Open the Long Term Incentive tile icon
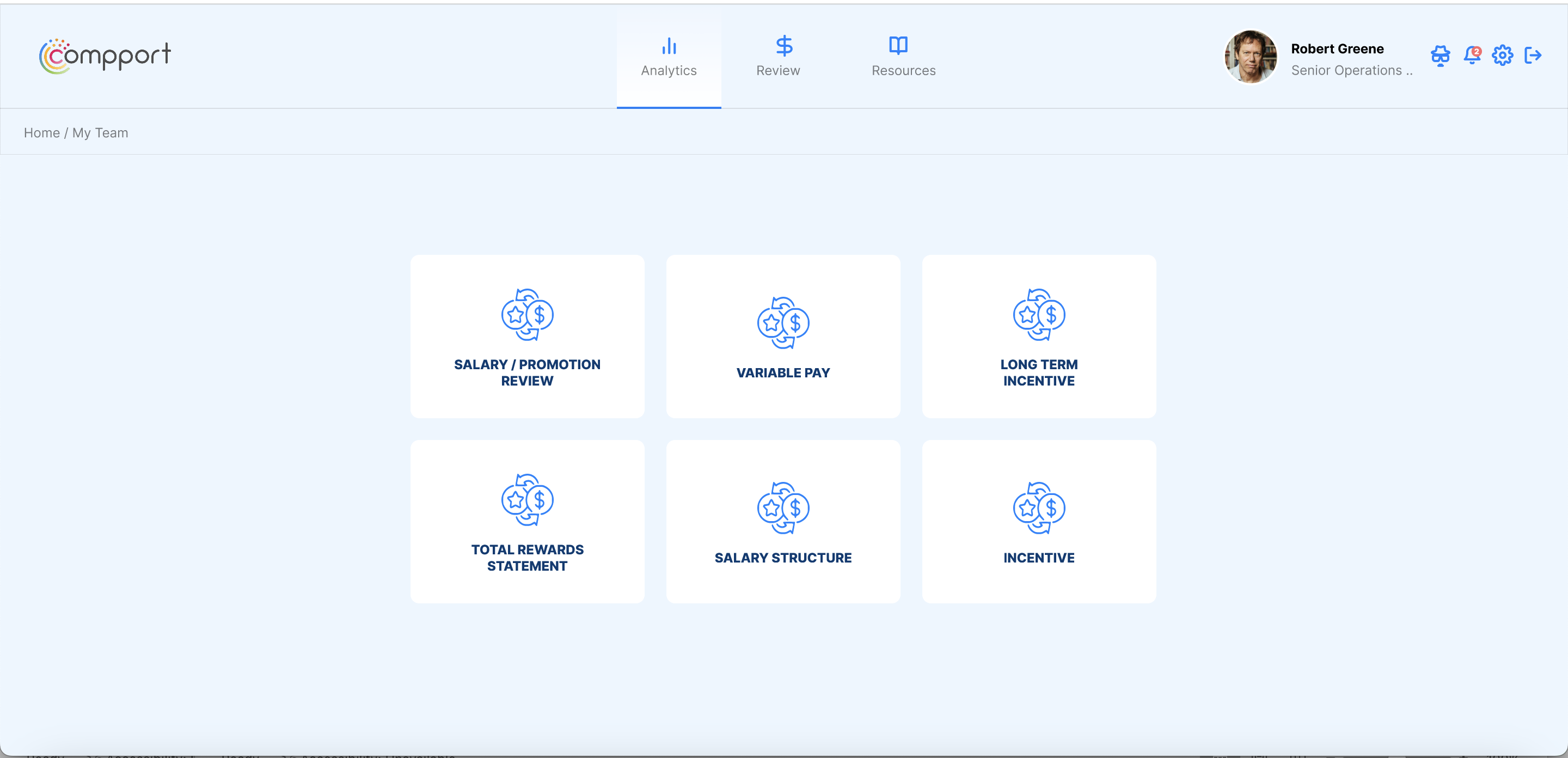The image size is (1568, 758). (1039, 315)
